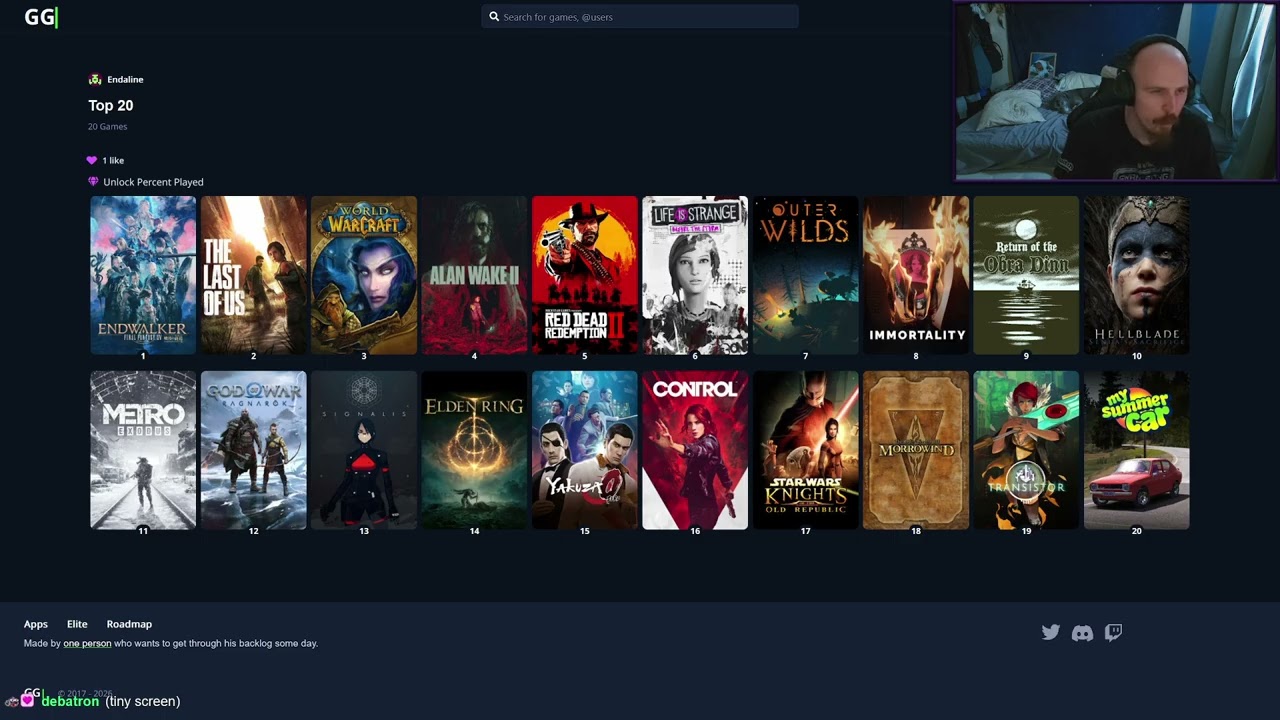
Task: Open Transistor game cover
Action: coord(1026,450)
